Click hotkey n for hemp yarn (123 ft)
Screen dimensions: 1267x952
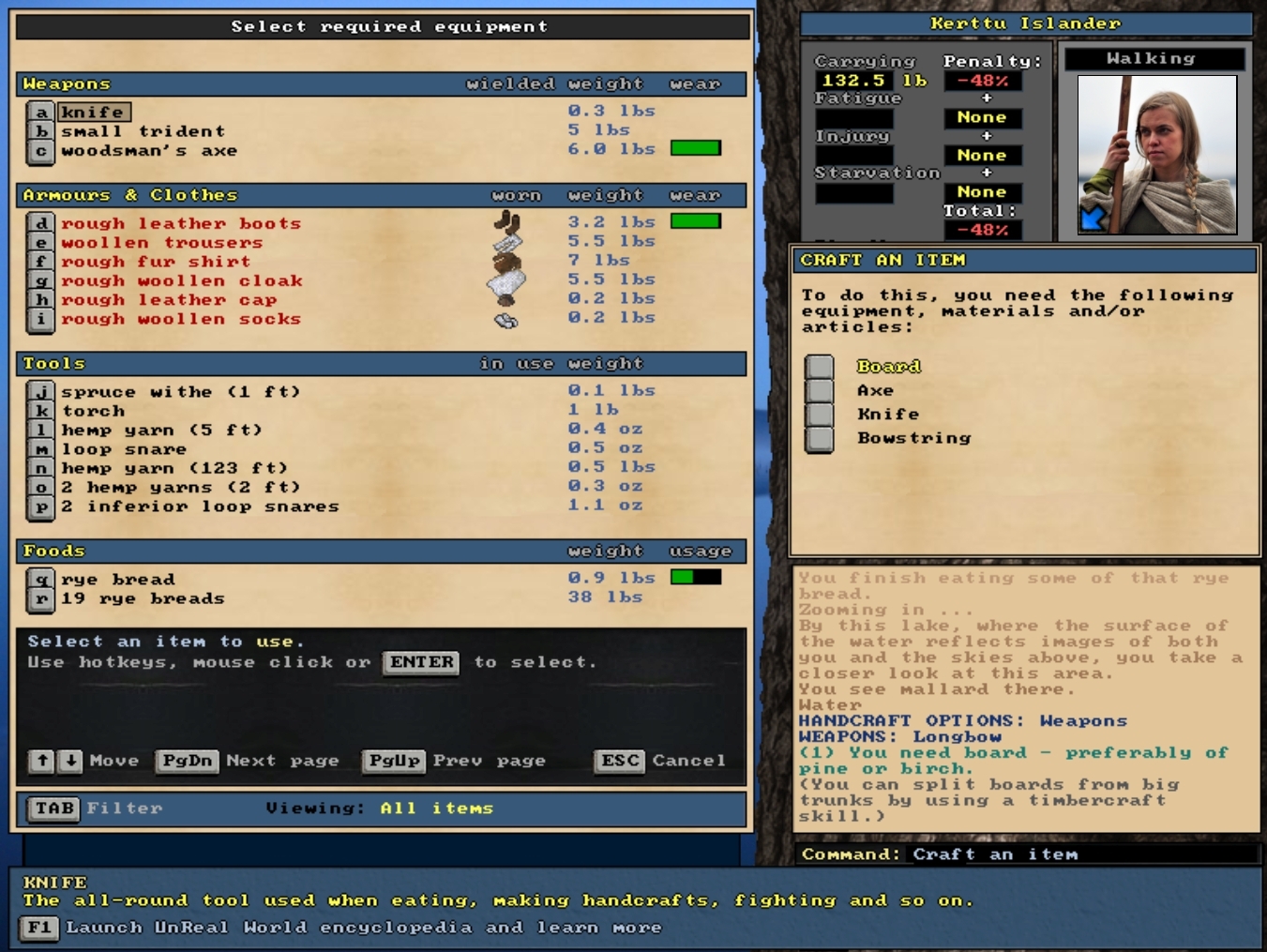[40, 468]
